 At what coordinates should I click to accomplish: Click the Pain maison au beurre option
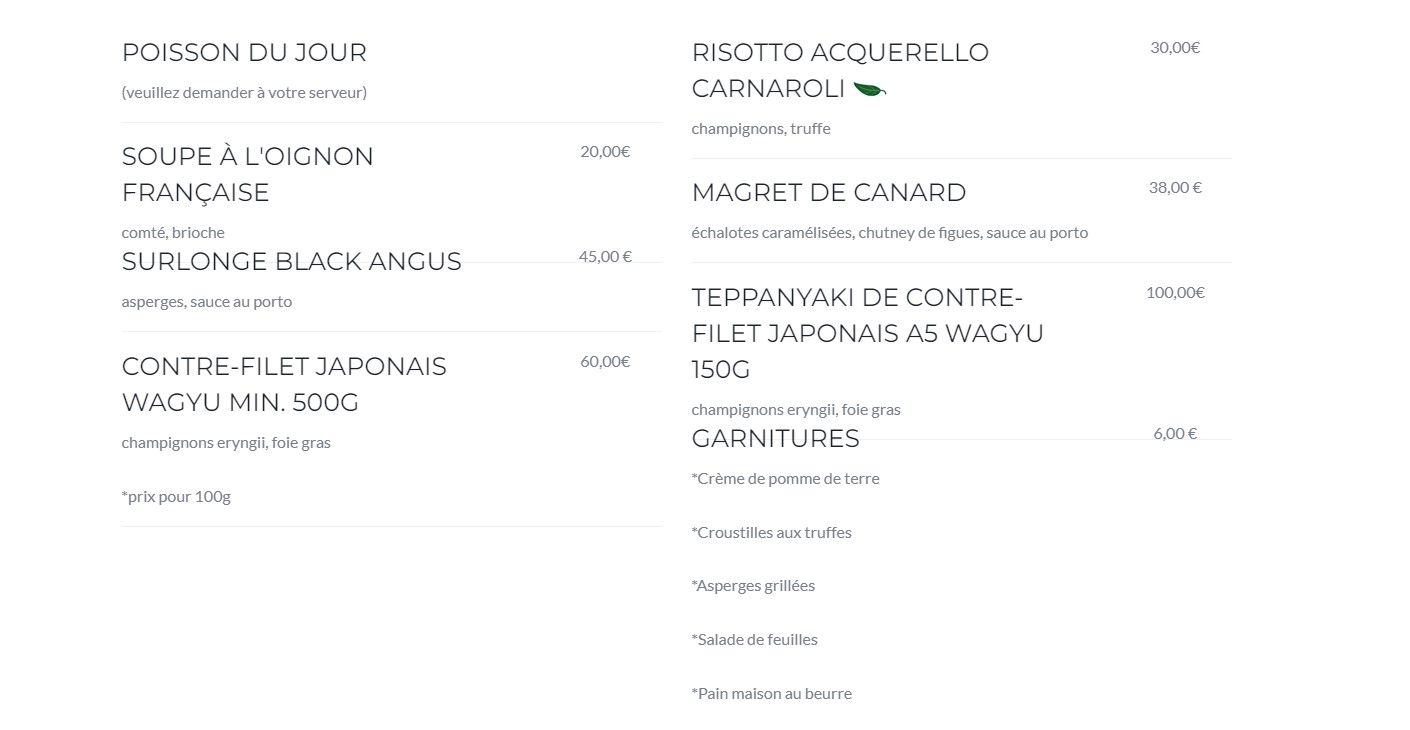pos(772,694)
